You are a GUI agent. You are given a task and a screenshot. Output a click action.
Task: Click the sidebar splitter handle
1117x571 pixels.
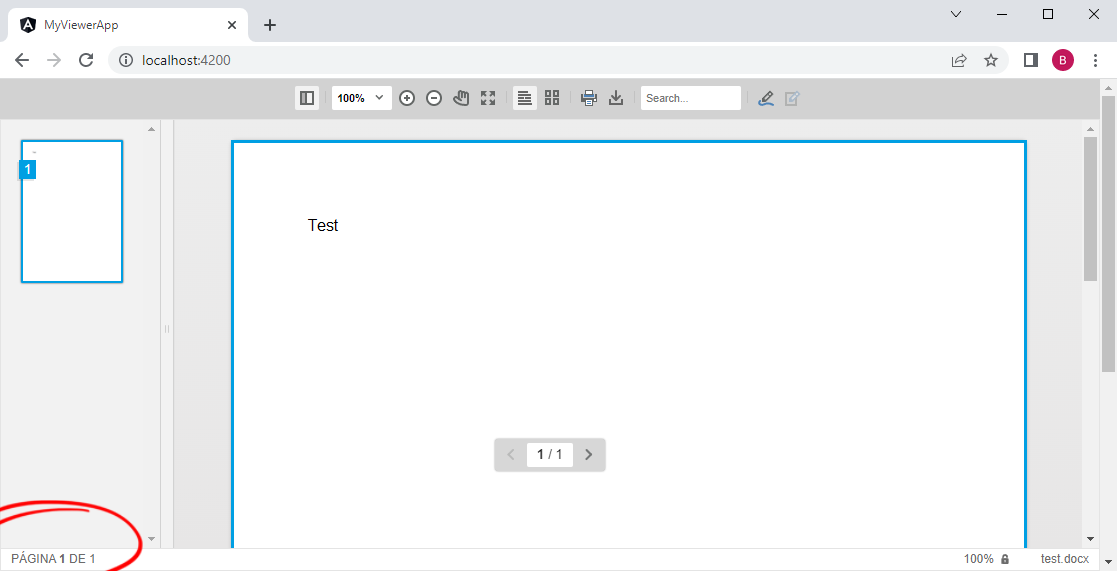click(x=167, y=329)
